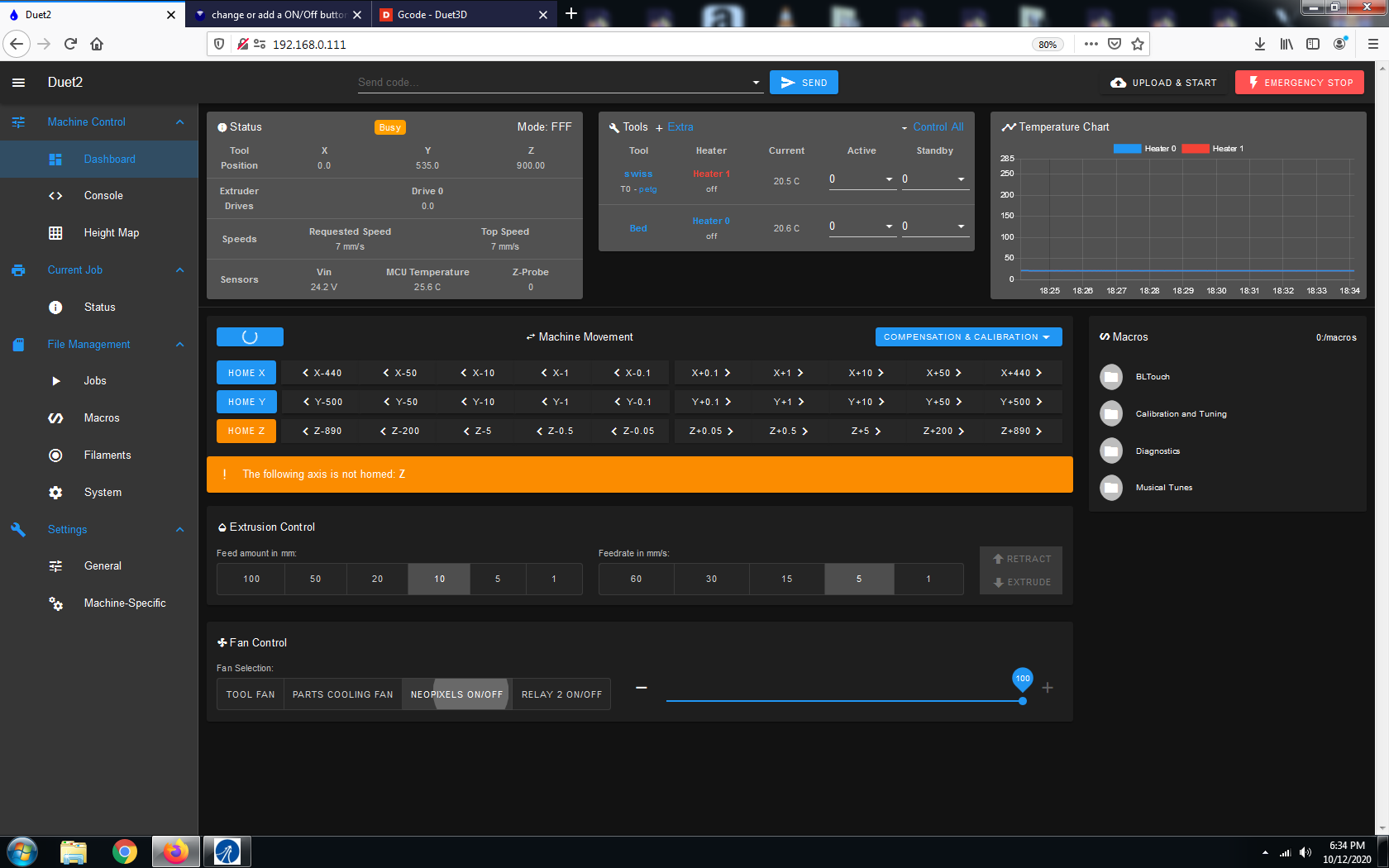Open the Extra tools tab
The width and height of the screenshot is (1389, 868).
(x=675, y=127)
